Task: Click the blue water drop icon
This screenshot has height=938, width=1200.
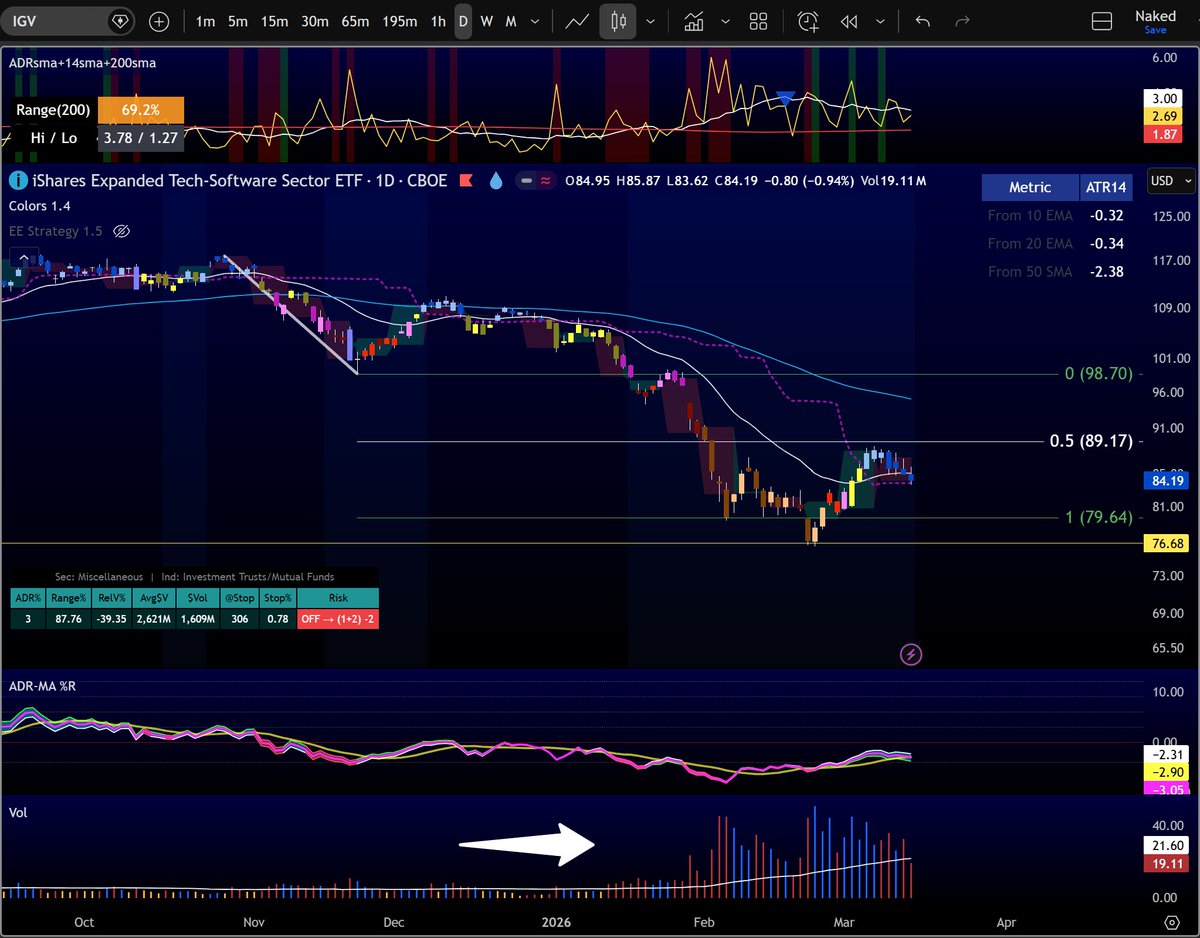Action: tap(496, 182)
